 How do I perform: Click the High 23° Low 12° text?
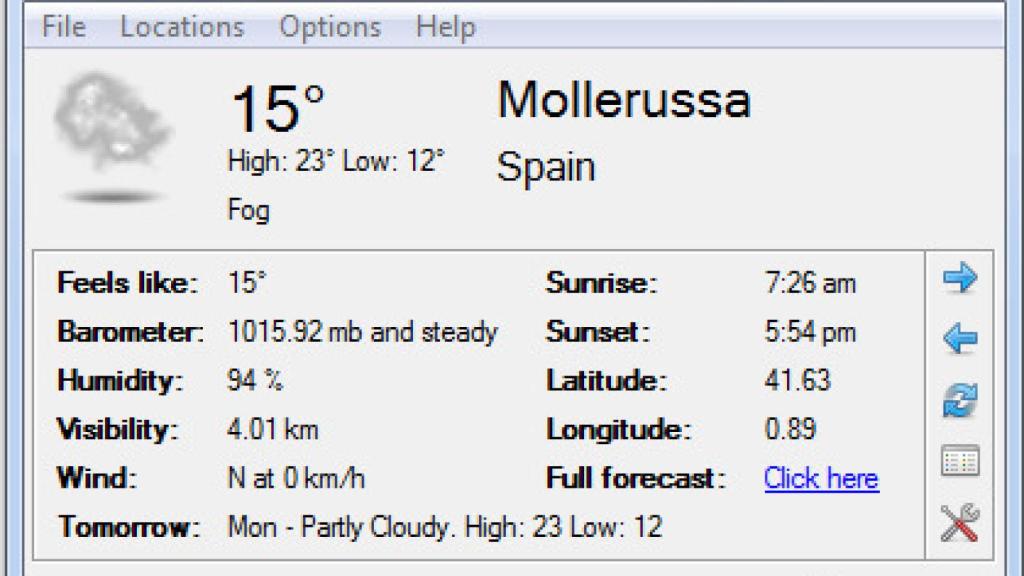coord(336,161)
